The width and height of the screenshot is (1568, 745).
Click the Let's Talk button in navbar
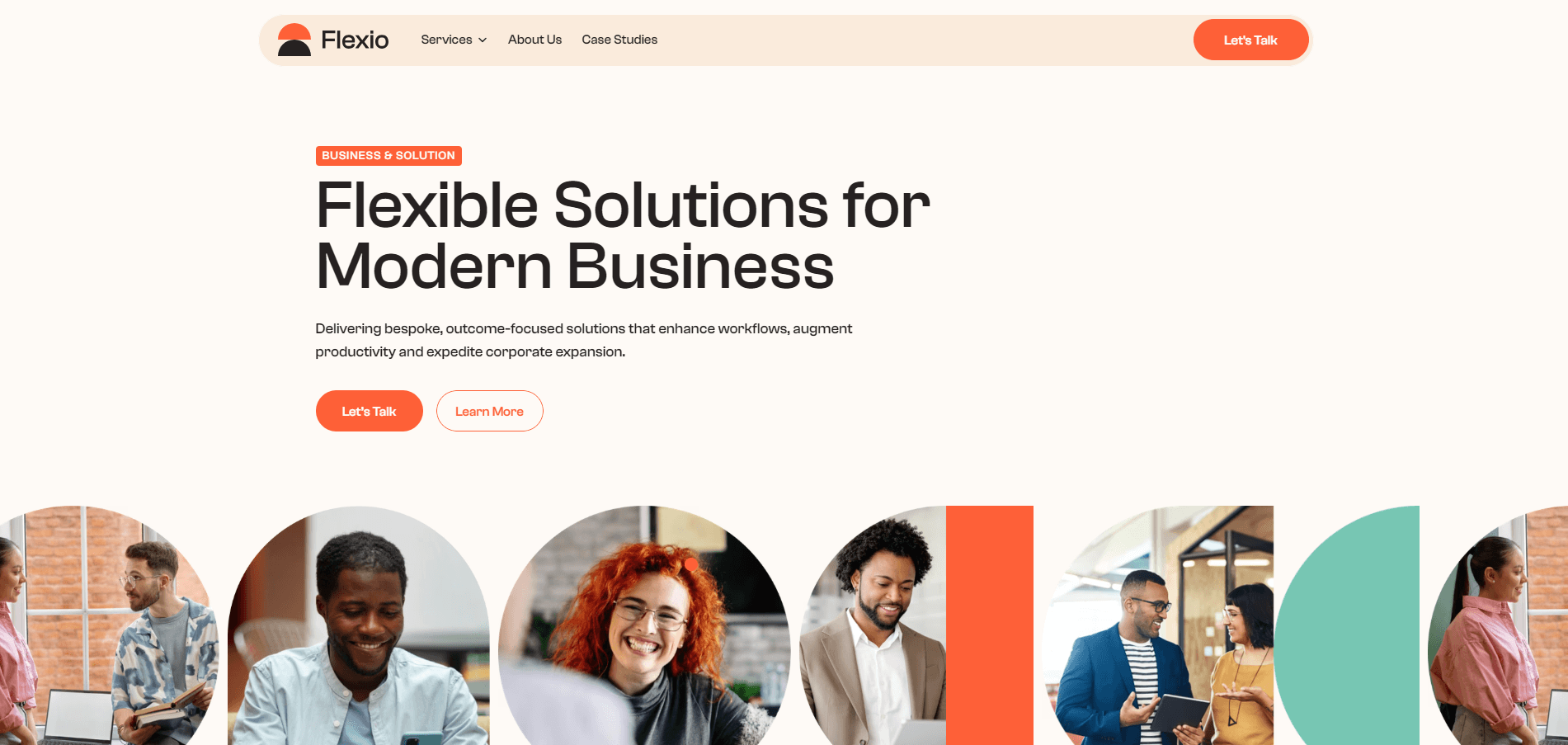coord(1250,40)
